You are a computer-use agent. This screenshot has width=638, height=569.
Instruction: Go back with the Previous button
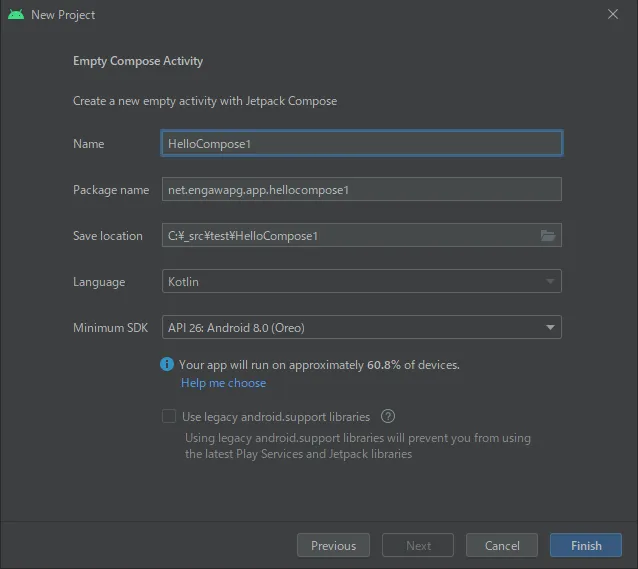pyautogui.click(x=333, y=545)
